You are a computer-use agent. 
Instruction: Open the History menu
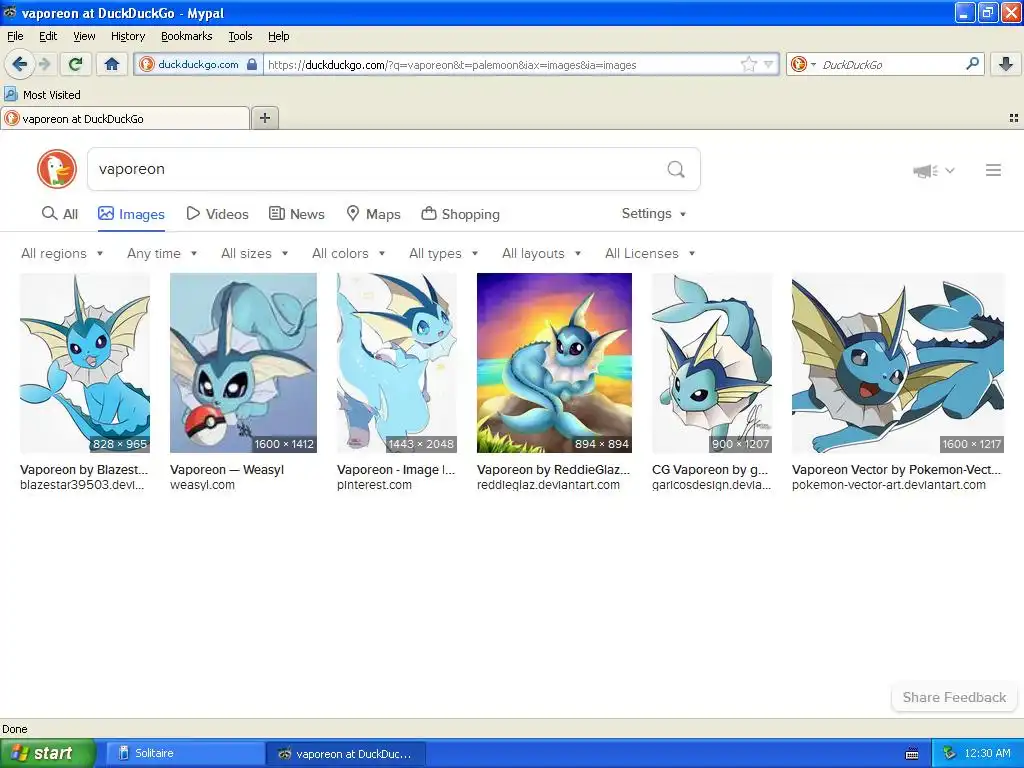coord(127,36)
